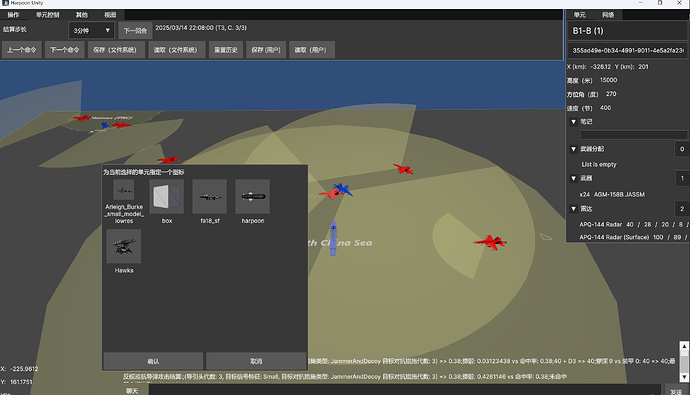The image size is (690, 395).
Task: Click the 下一回合 next turn button
Action: coord(135,31)
